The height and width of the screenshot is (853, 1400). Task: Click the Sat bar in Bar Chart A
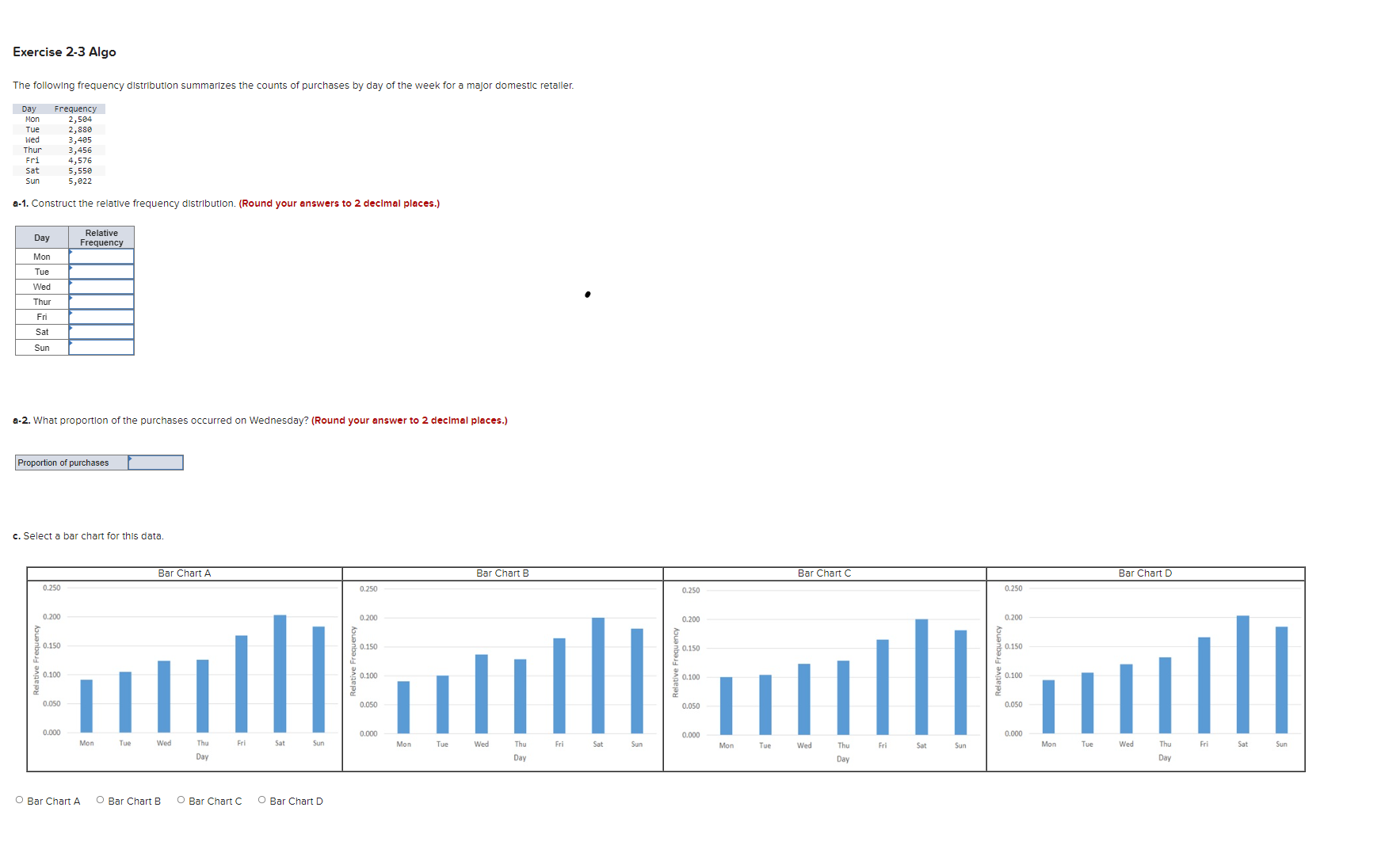click(x=280, y=674)
